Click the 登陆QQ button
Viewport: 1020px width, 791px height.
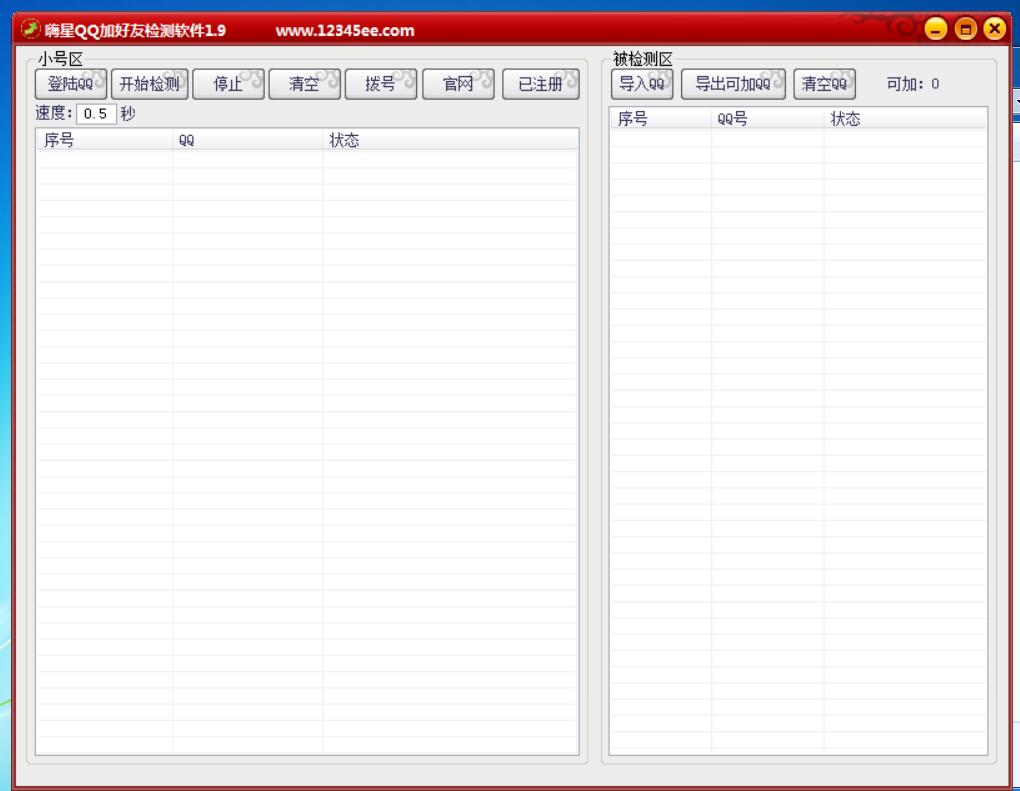coord(71,84)
